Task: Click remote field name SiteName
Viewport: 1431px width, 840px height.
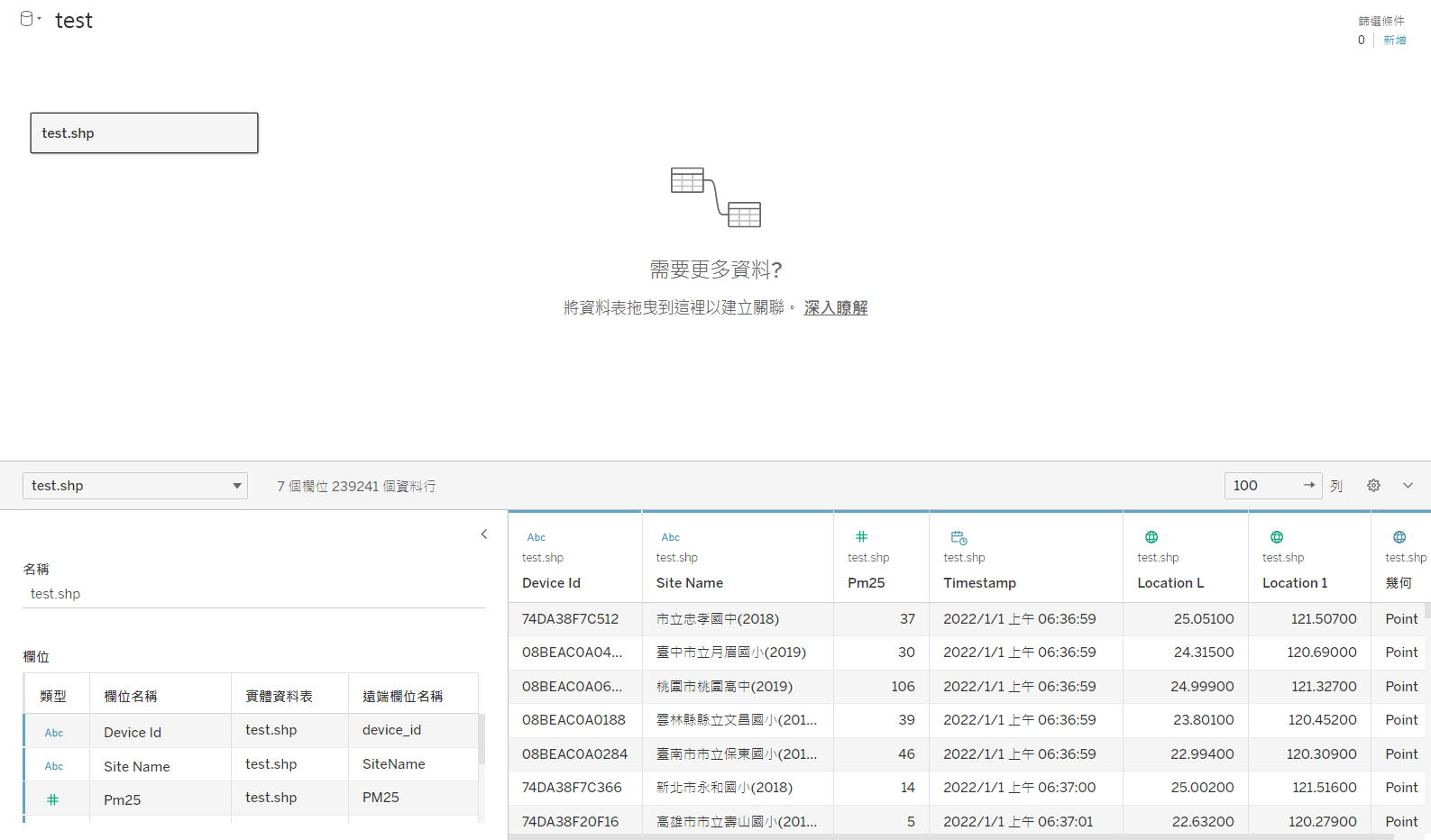Action: [393, 764]
